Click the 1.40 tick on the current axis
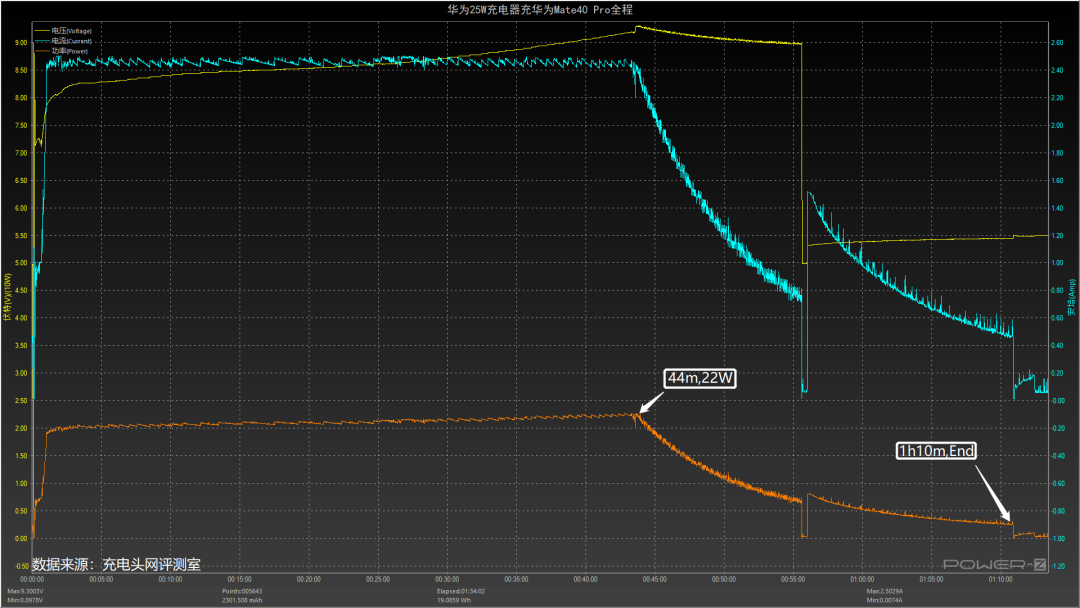This screenshot has height=608, width=1080. pyautogui.click(x=1057, y=208)
